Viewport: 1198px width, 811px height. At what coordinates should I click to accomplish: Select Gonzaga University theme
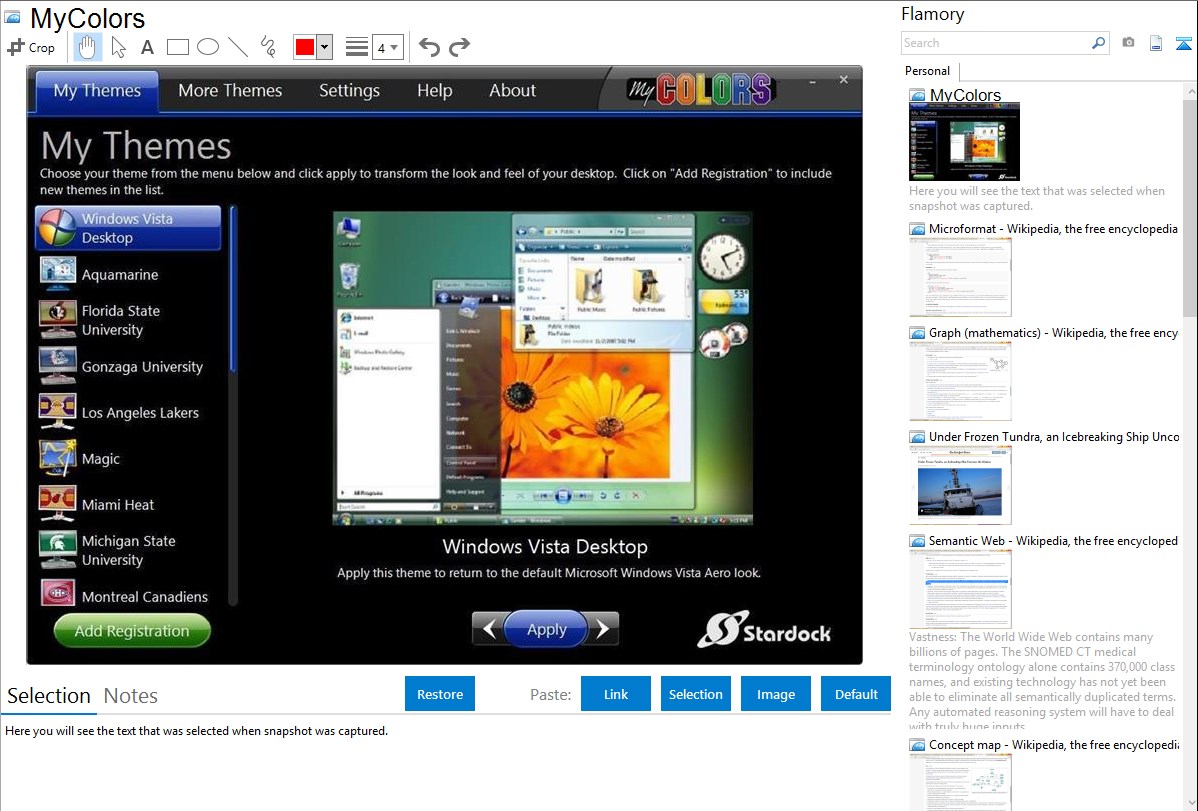click(128, 367)
